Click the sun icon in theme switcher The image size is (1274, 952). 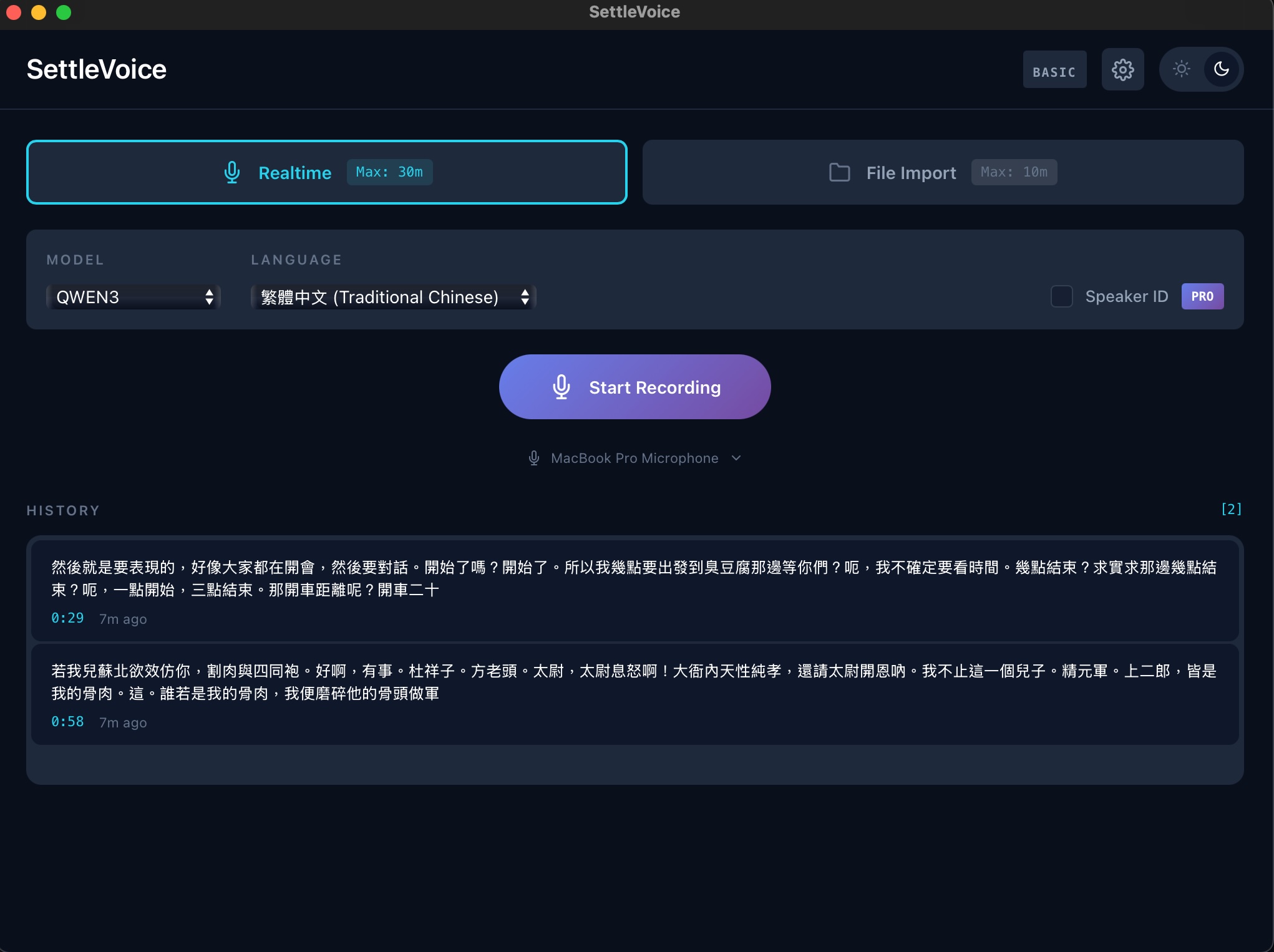click(x=1181, y=69)
